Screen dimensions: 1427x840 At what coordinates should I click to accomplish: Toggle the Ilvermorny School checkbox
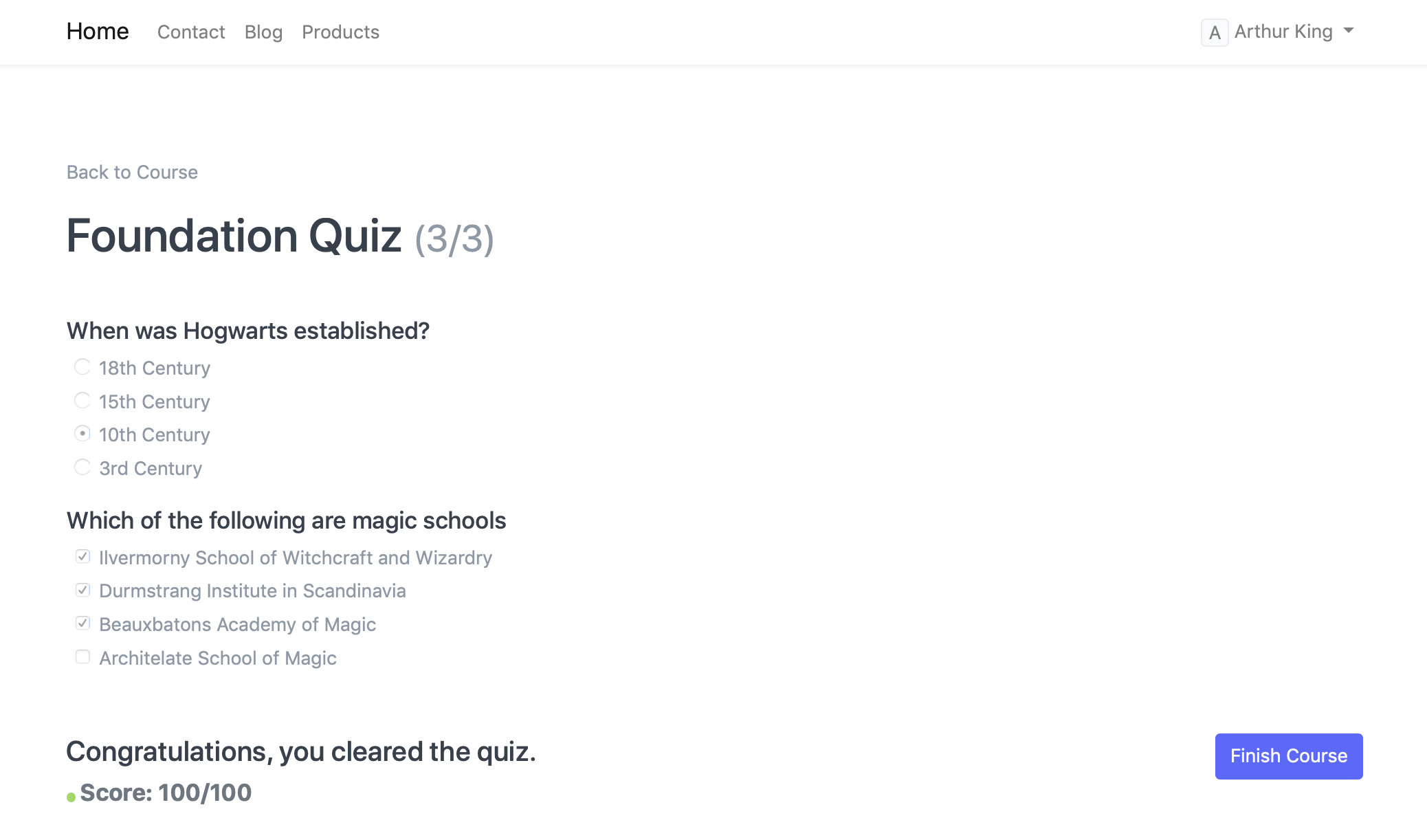tap(82, 557)
